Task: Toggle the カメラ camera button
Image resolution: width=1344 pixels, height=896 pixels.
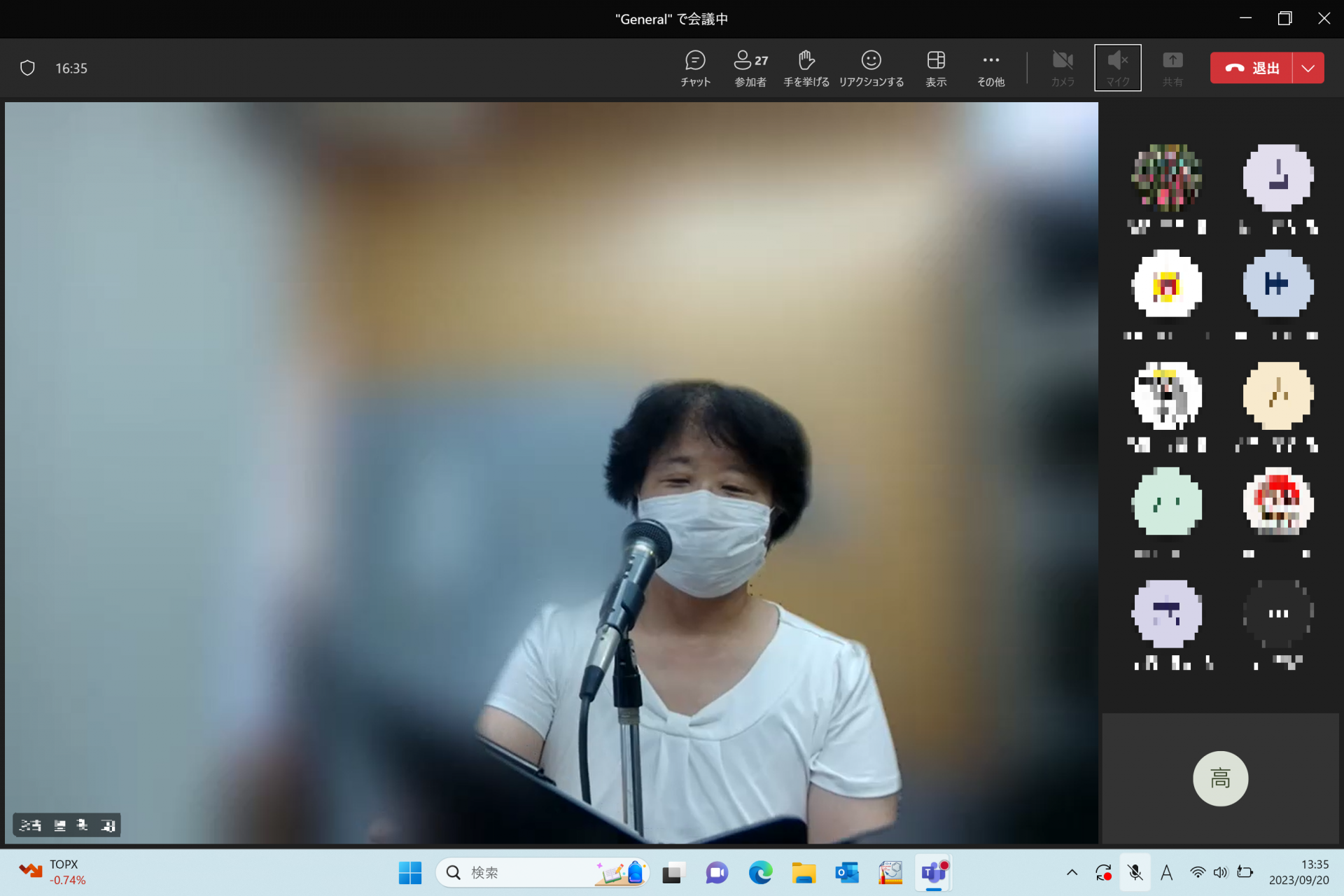Action: [1063, 69]
